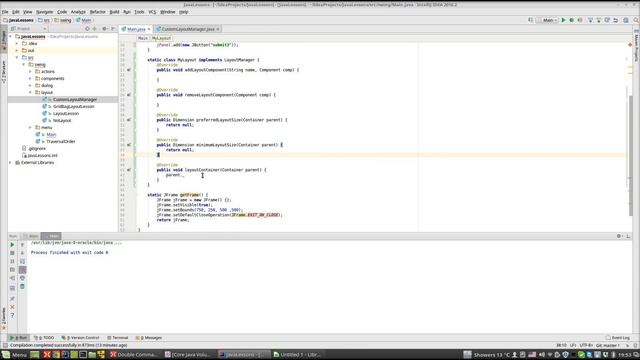Click the Make Project build icon
The height and width of the screenshot is (360, 640).
(530, 20)
